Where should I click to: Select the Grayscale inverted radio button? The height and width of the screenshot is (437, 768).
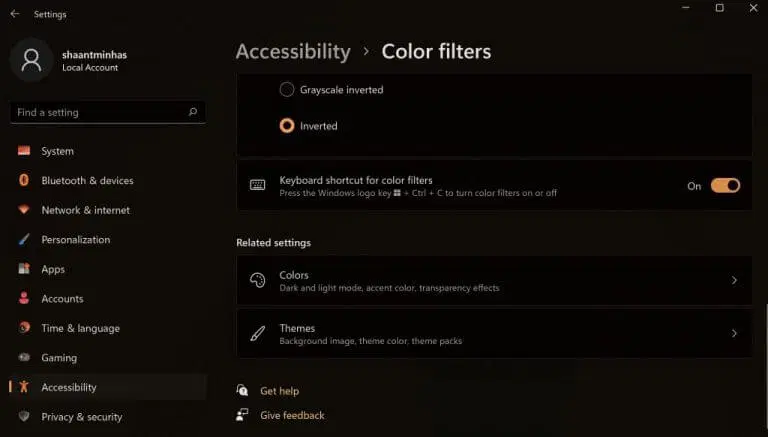287,90
